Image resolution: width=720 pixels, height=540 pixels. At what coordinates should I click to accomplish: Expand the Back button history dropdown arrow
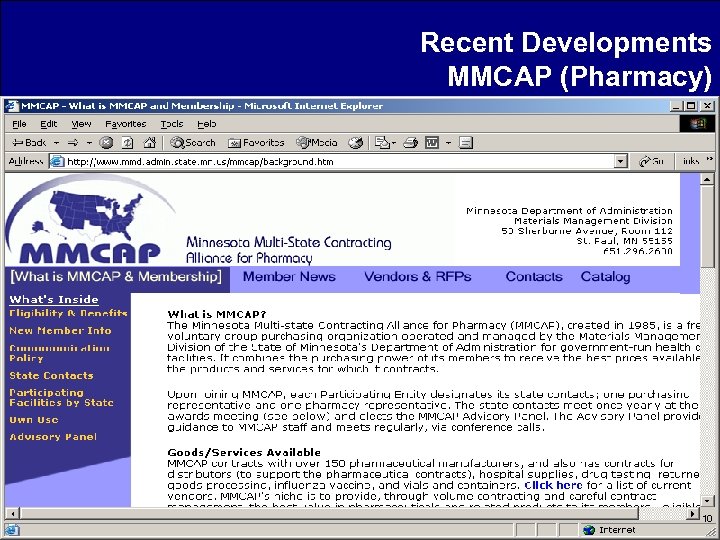(x=56, y=143)
